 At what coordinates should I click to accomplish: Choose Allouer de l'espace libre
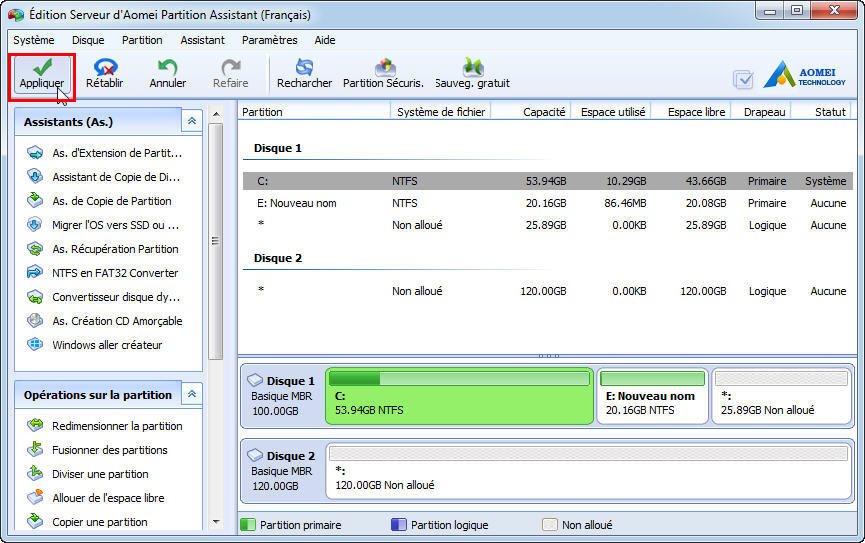(x=96, y=498)
